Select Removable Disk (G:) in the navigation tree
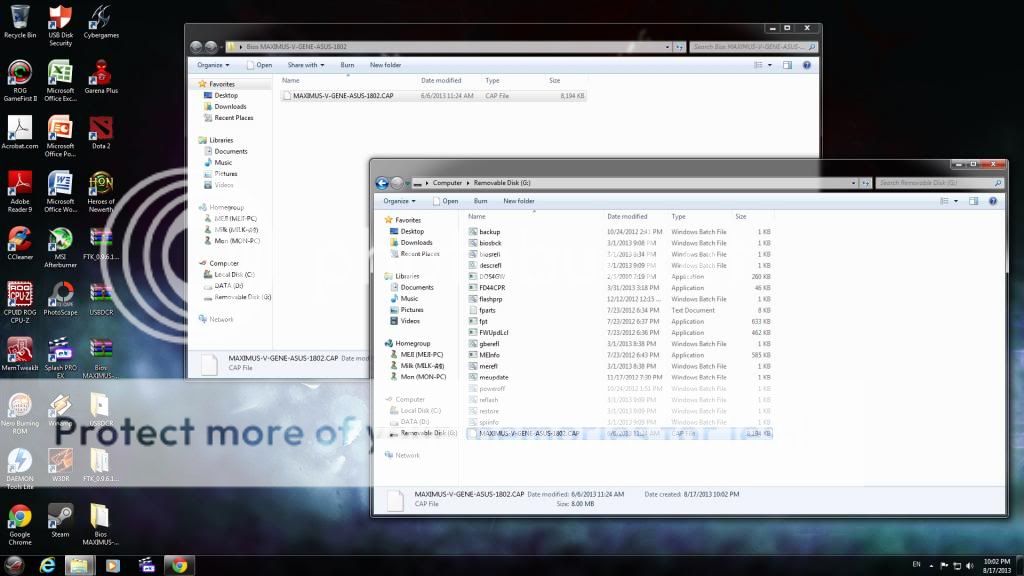 [x=428, y=433]
